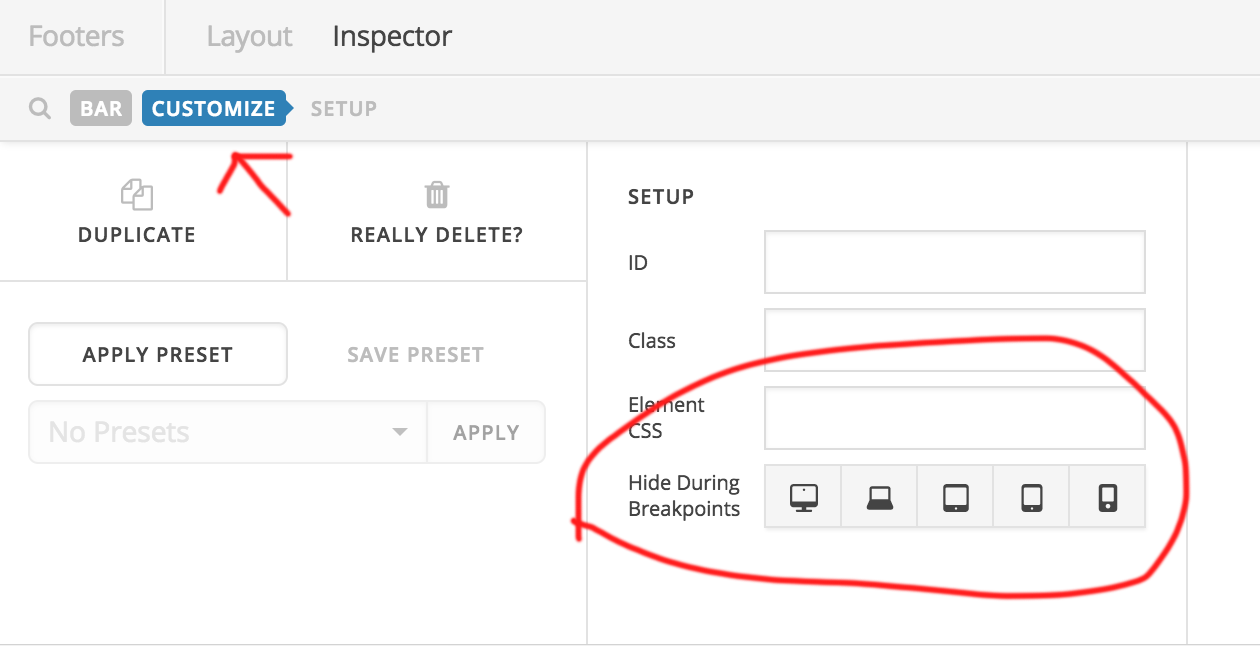The width and height of the screenshot is (1260, 646).
Task: Click into the ID input field
Action: [x=954, y=262]
